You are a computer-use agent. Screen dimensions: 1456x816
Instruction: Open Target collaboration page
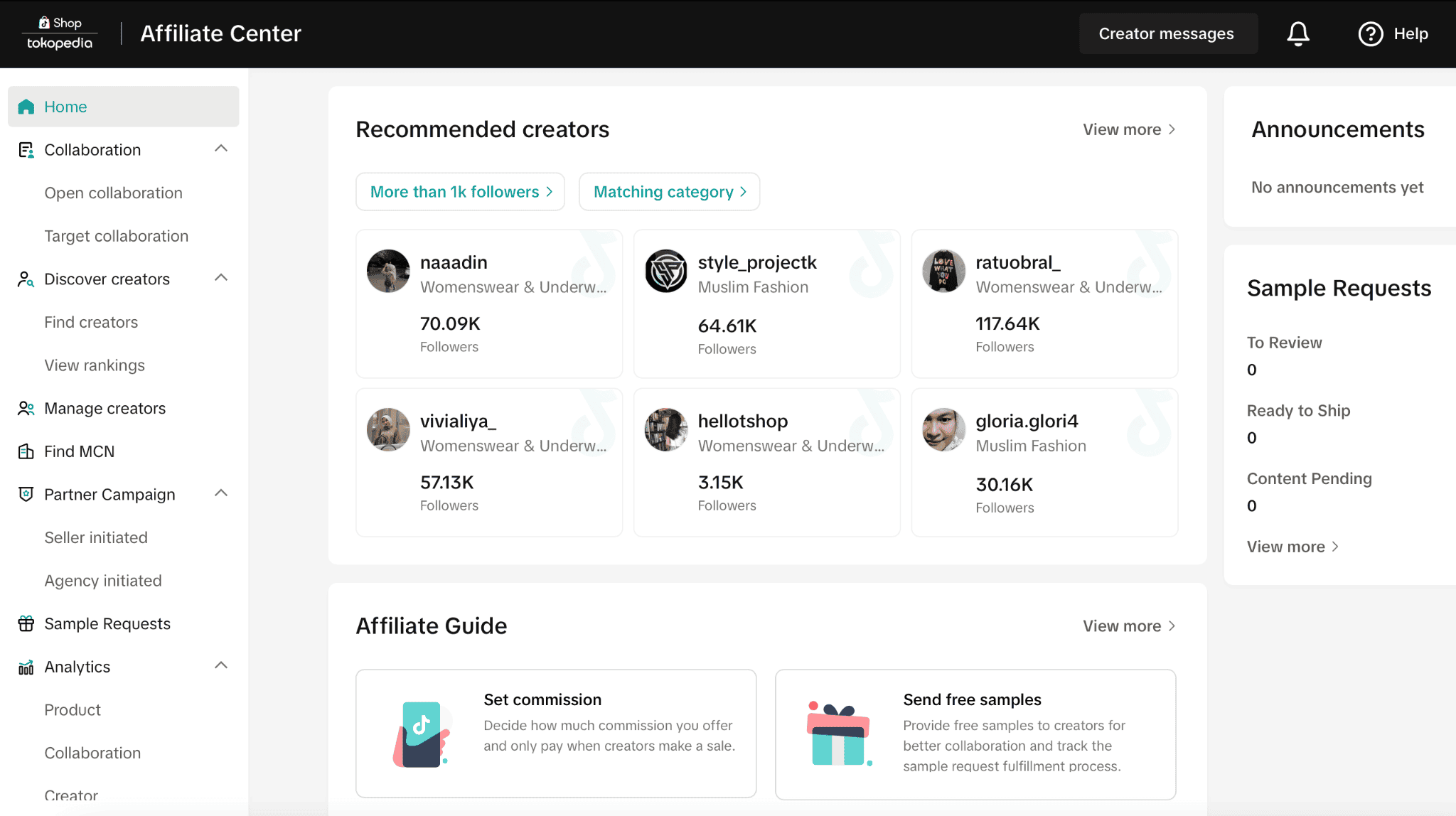click(x=116, y=236)
